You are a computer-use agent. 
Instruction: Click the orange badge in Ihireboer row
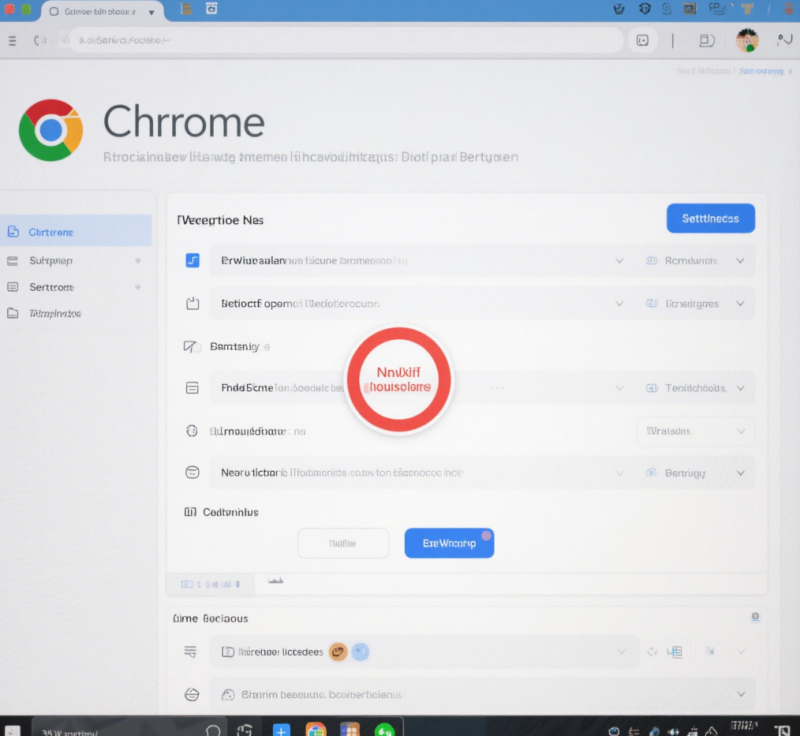pyautogui.click(x=338, y=651)
